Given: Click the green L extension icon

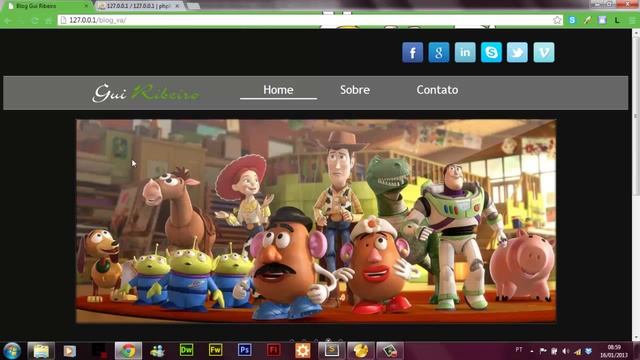Looking at the screenshot, I should pyautogui.click(x=617, y=20).
